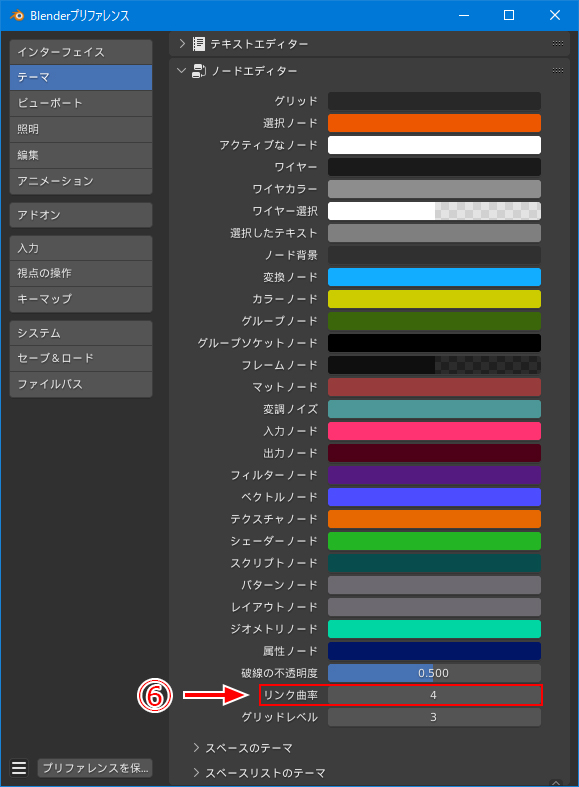Screen dimensions: 579x787
Task: Open the blue 変換ノード color swatch
Action: [435, 277]
